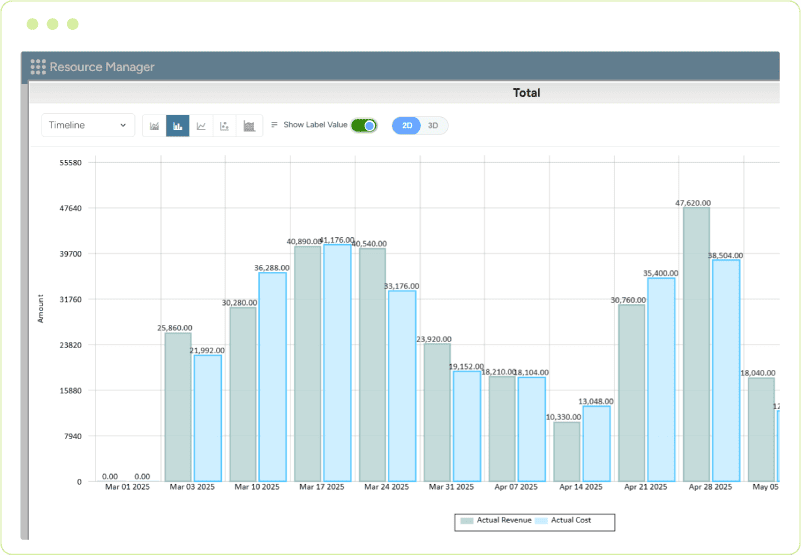Click the 35,400.00 data label
This screenshot has width=801, height=555.
pos(661,273)
